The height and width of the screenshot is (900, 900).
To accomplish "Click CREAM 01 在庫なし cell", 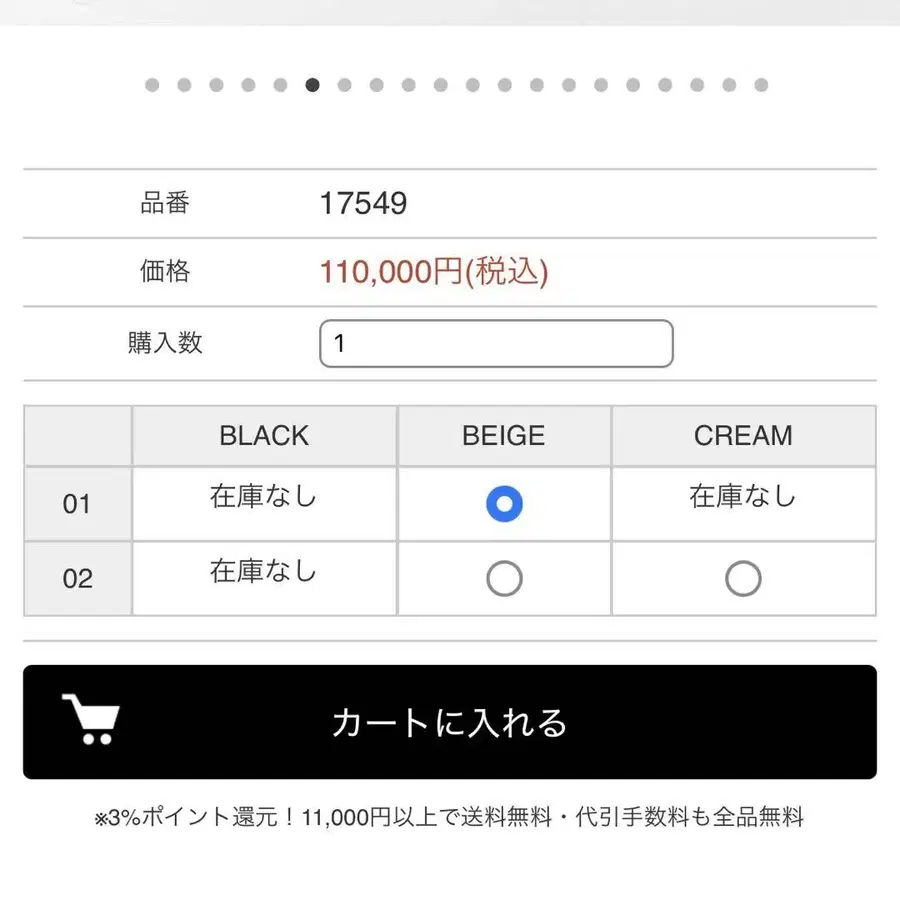I will (743, 497).
